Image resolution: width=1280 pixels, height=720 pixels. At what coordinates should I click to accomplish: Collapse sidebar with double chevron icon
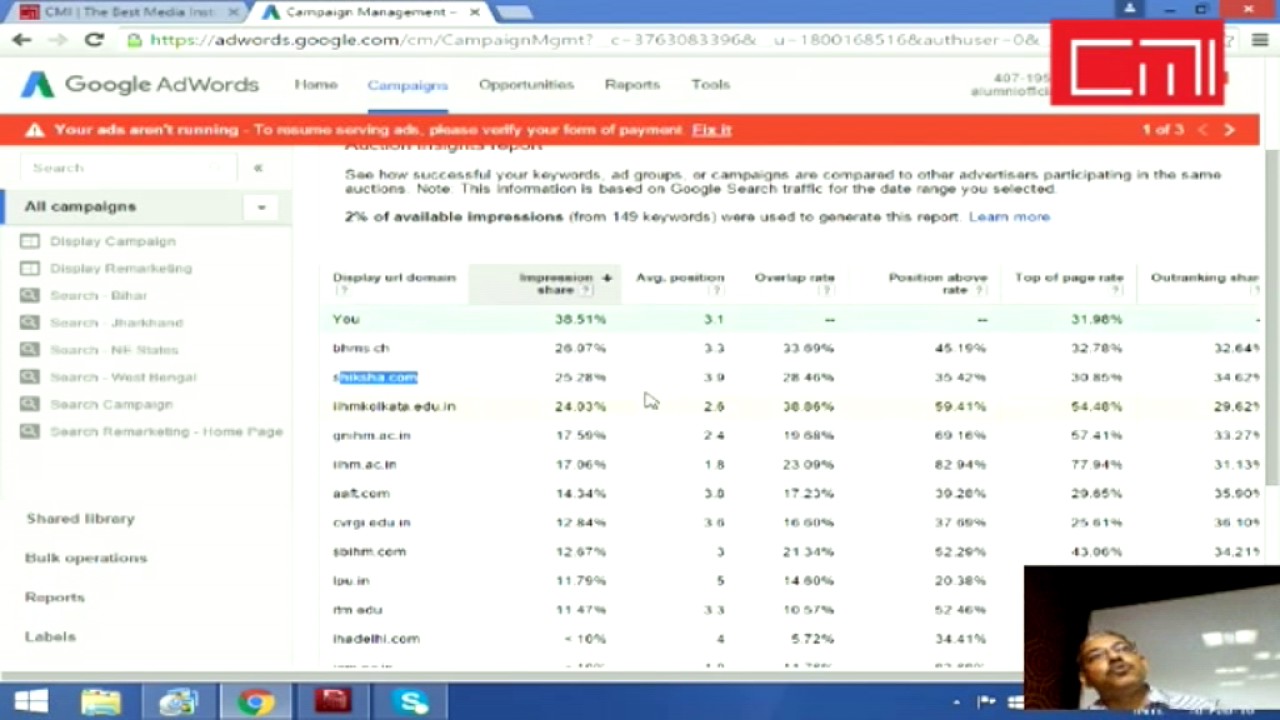tap(258, 168)
